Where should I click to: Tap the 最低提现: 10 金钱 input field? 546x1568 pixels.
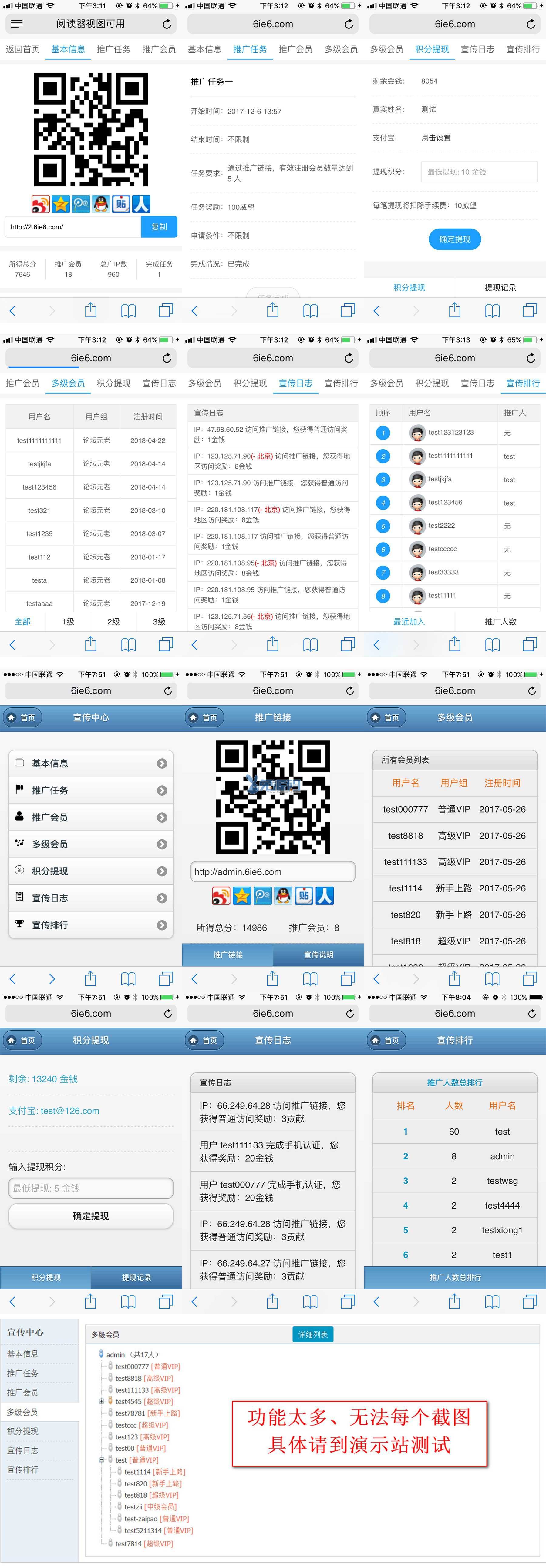pos(479,172)
